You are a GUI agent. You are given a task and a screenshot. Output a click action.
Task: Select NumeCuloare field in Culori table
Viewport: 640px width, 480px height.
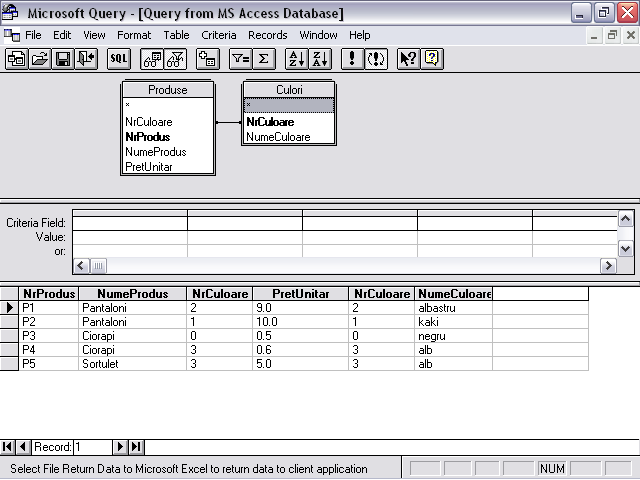point(289,137)
